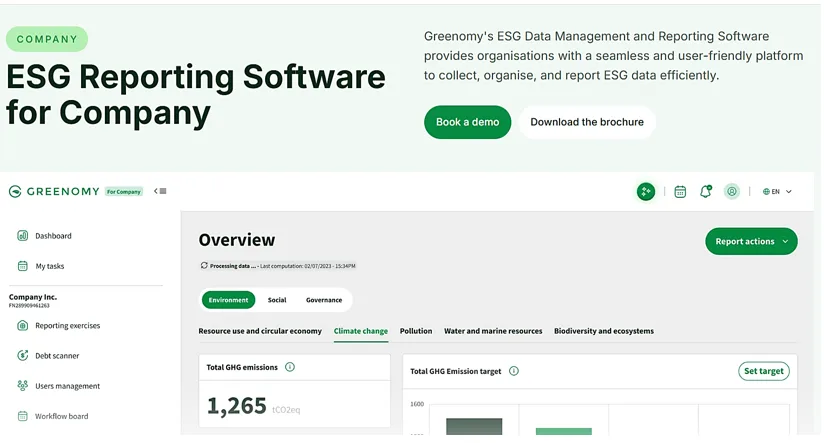Viewport: 824px width, 443px height.
Task: Click the globe language icon
Action: 766,192
